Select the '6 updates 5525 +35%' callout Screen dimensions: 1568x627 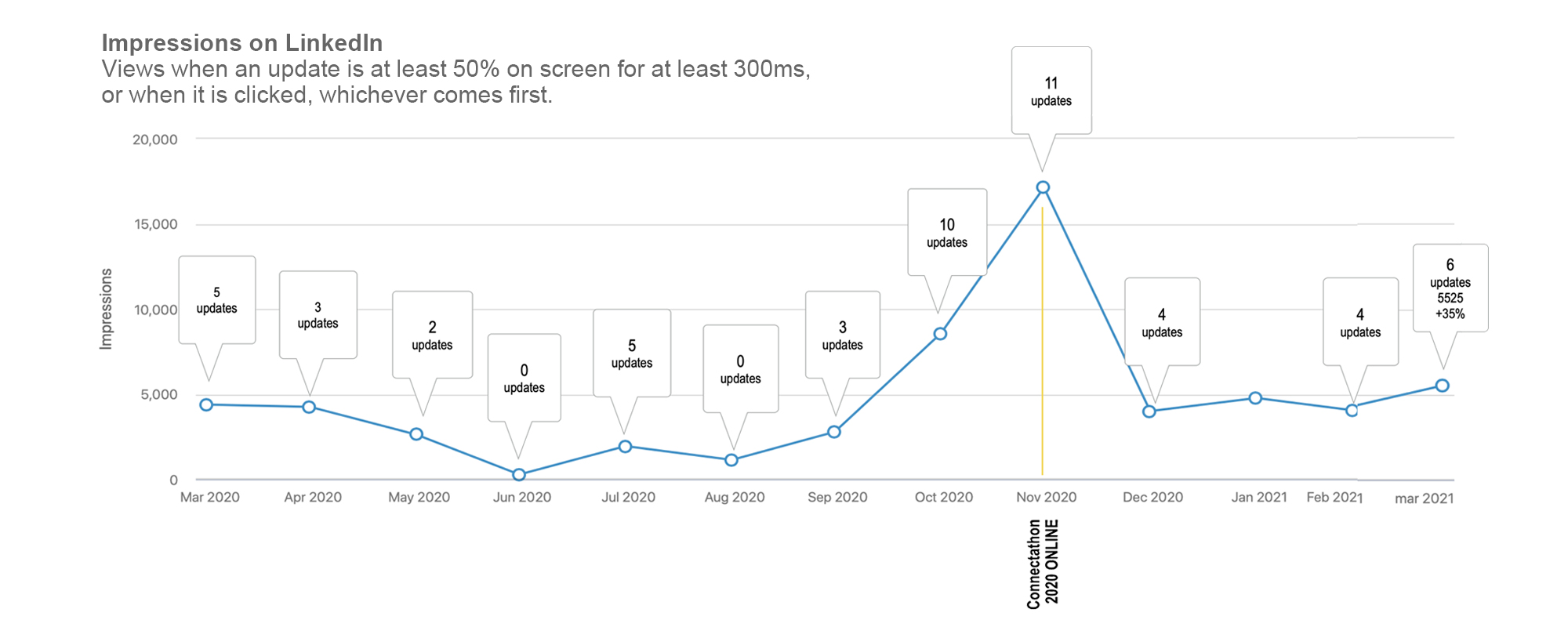tap(1450, 288)
